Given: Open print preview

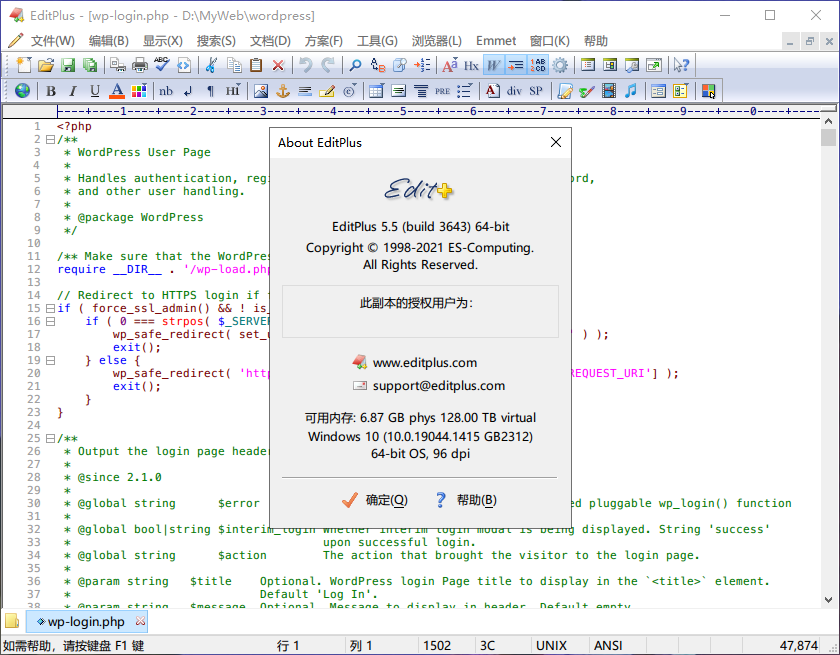Looking at the screenshot, I should 117,65.
